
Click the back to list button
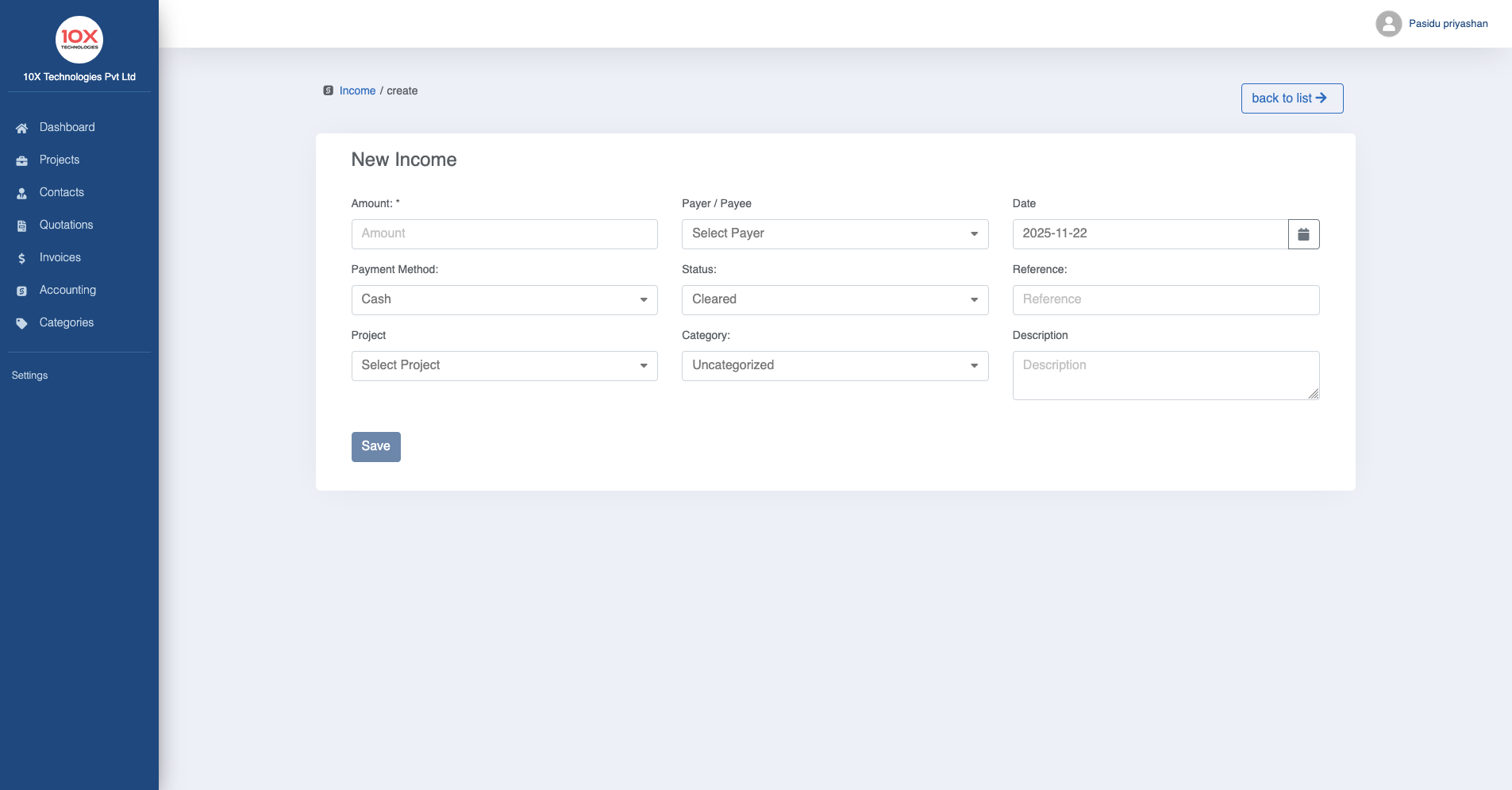pos(1291,98)
